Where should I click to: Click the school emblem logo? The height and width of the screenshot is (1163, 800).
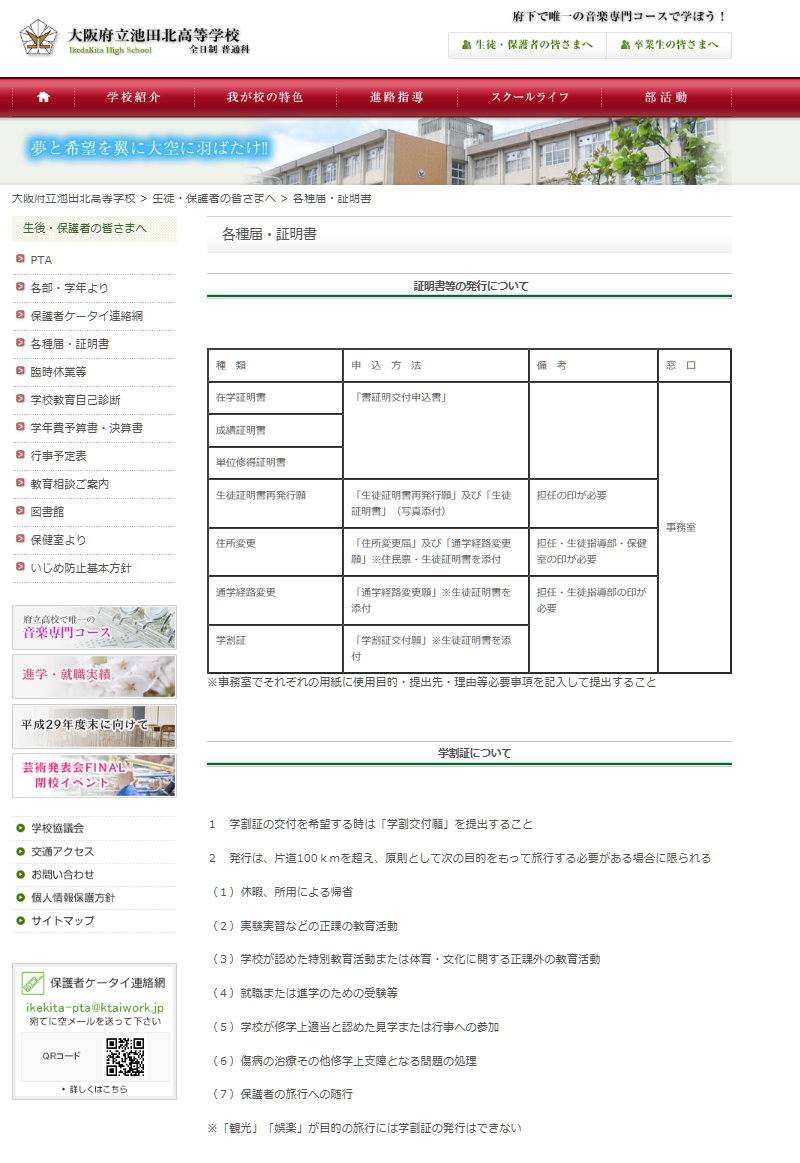click(x=38, y=37)
